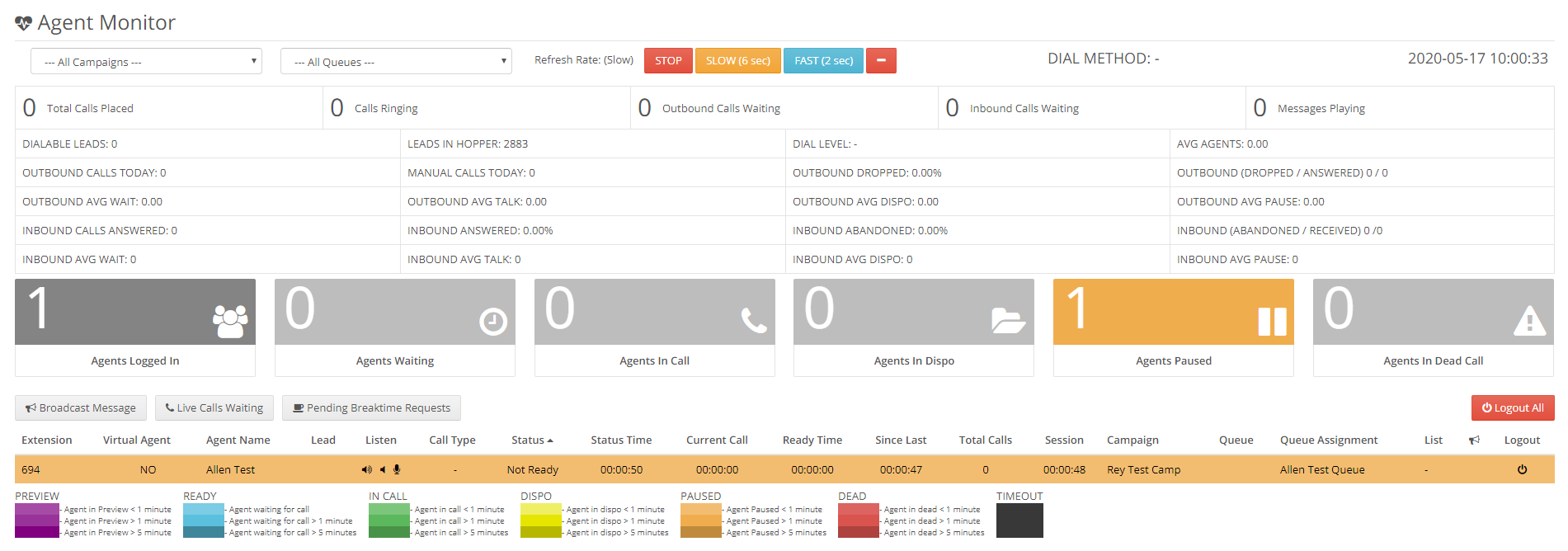Open the All Queues dropdown

point(396,61)
